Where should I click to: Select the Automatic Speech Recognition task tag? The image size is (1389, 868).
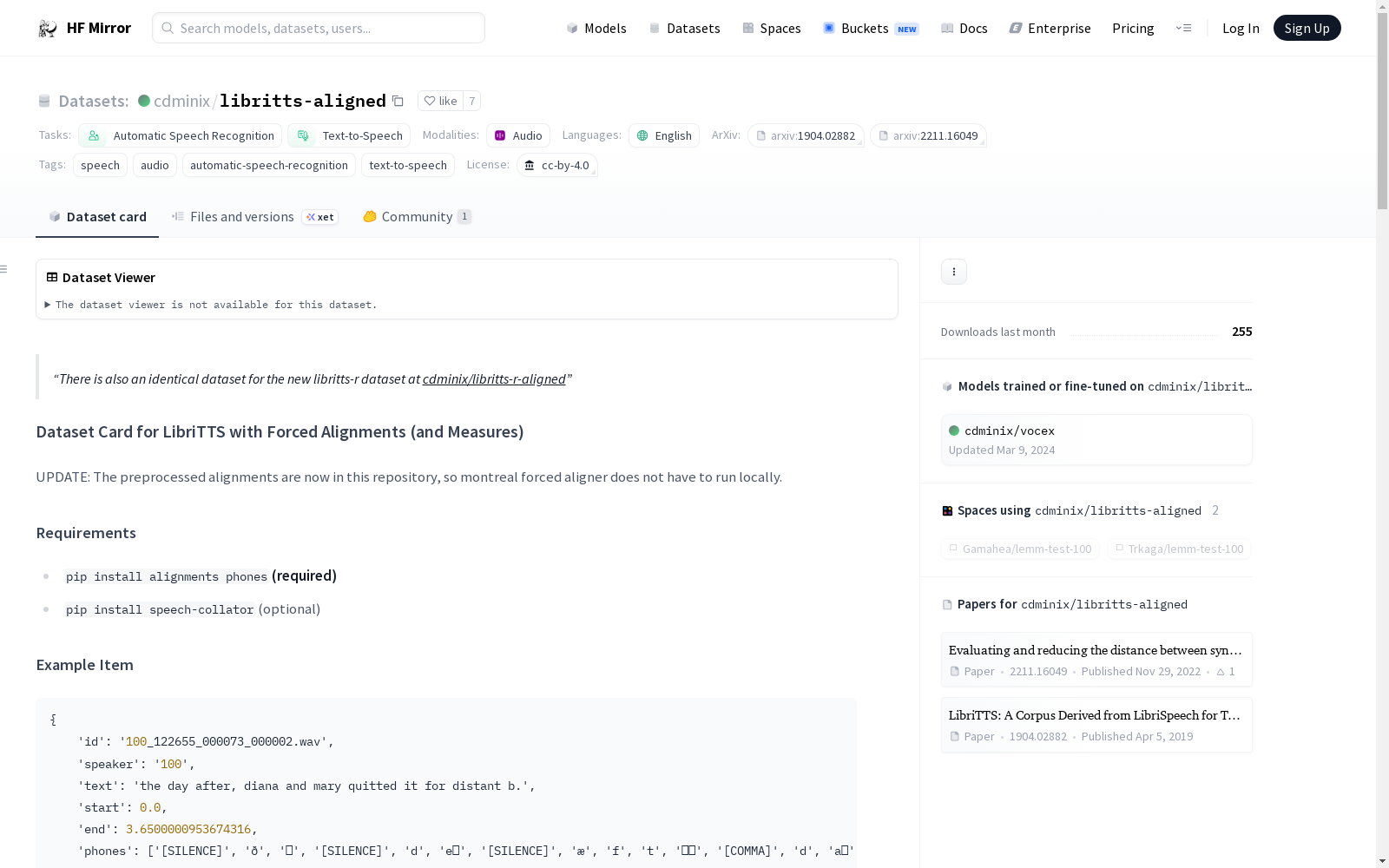(x=181, y=135)
